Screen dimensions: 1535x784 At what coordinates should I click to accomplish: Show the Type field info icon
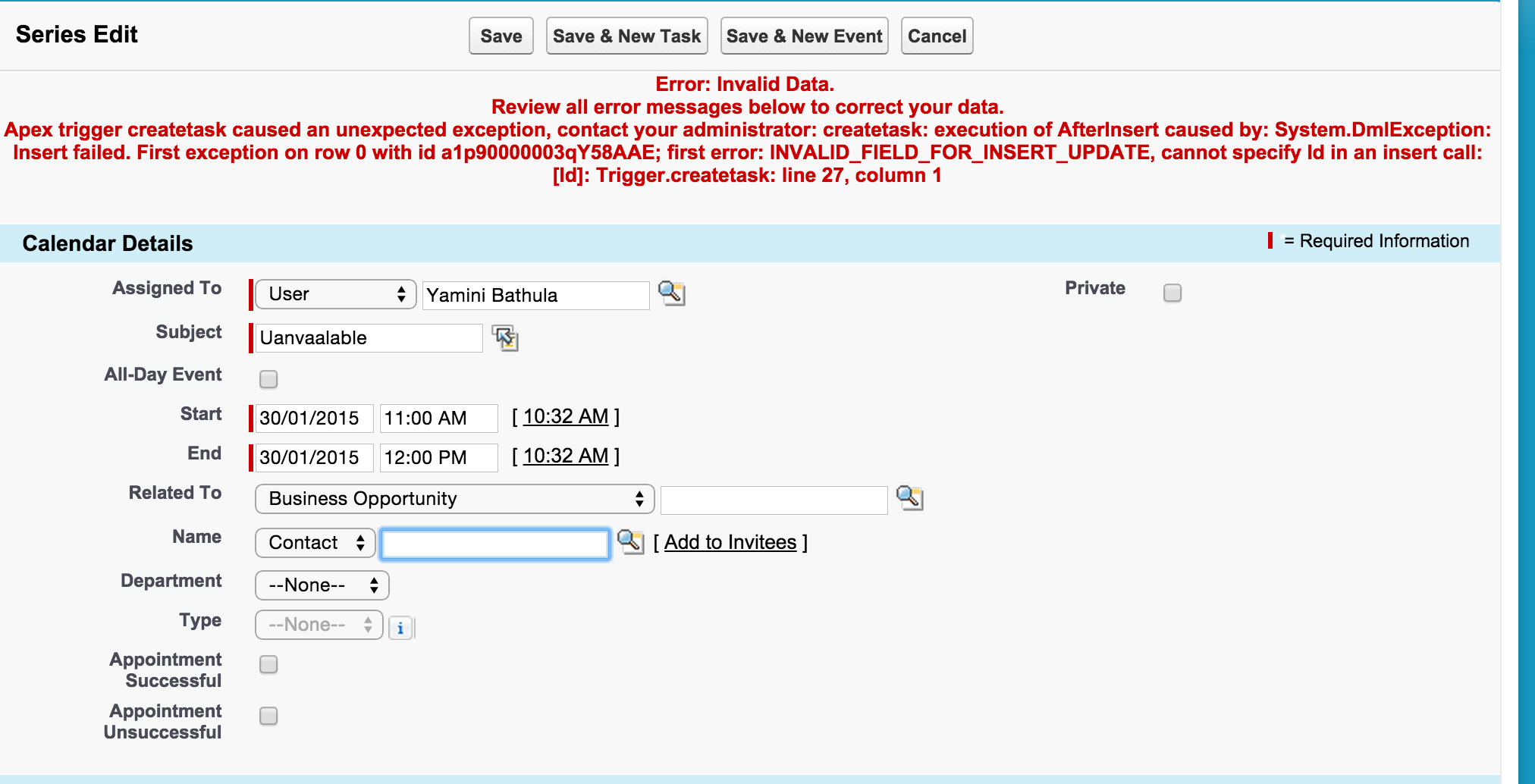coord(400,628)
